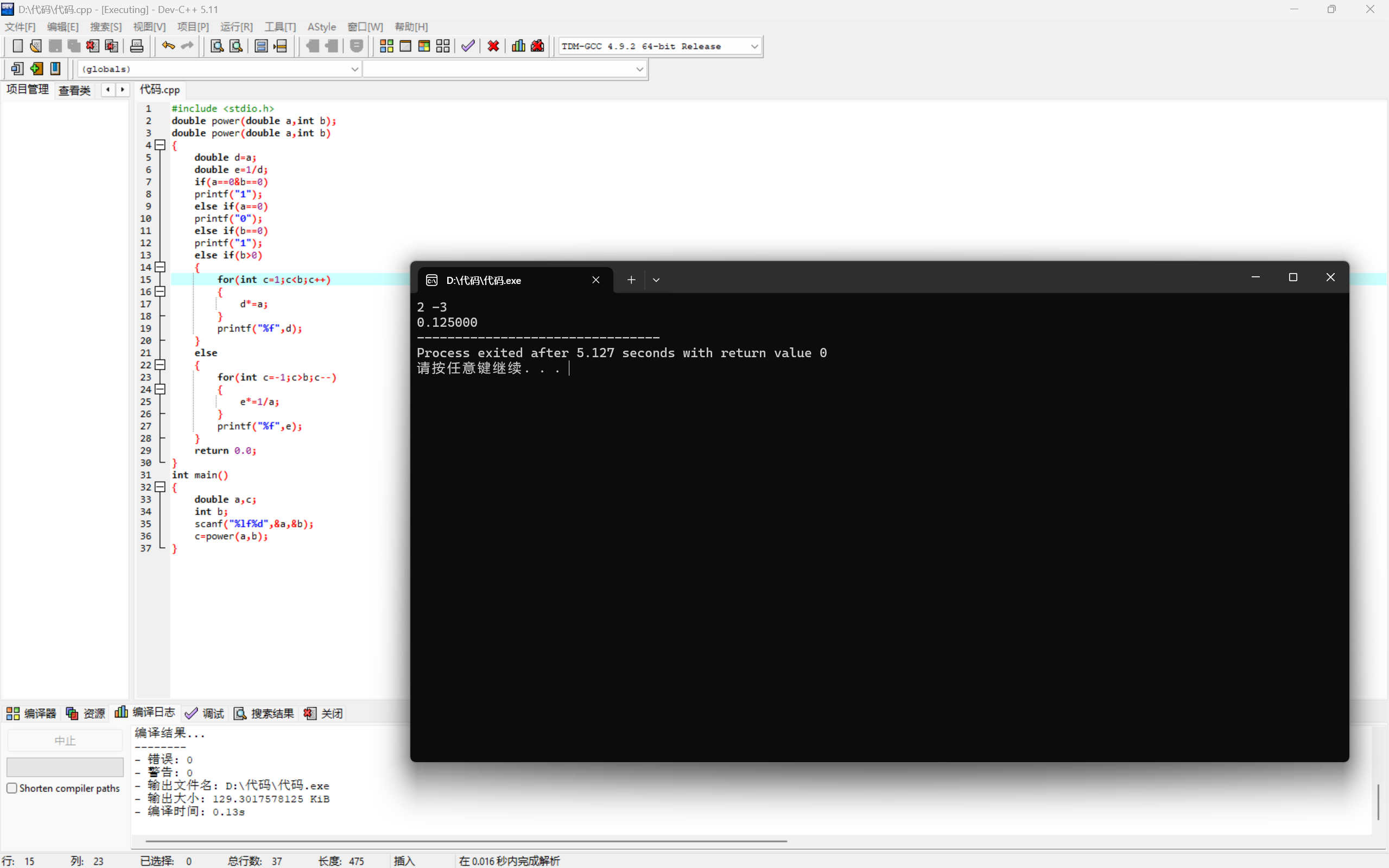Click the Undo arrow icon

click(x=168, y=46)
